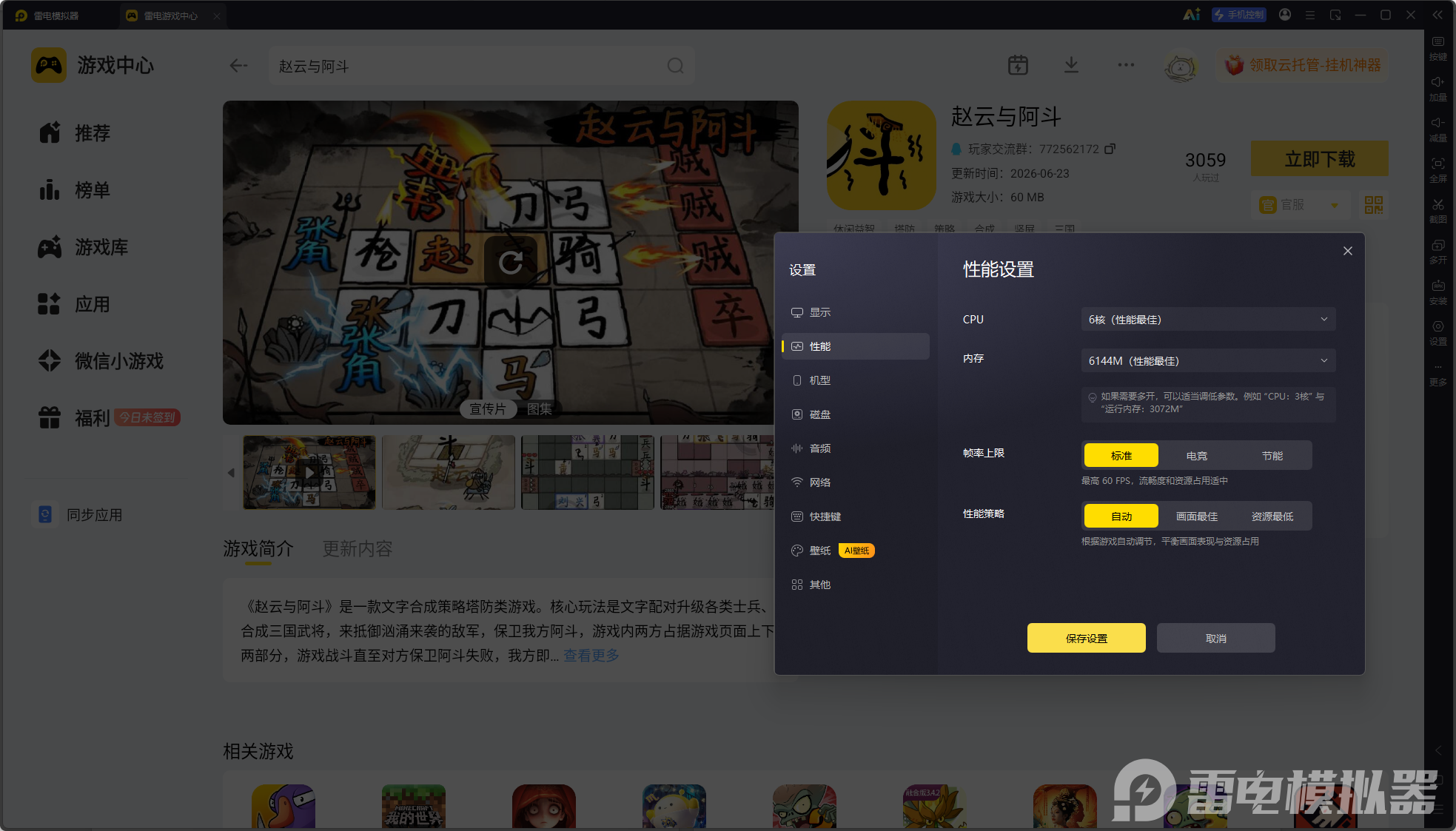
Task: Open 微信小游戏 section
Action: 101,361
